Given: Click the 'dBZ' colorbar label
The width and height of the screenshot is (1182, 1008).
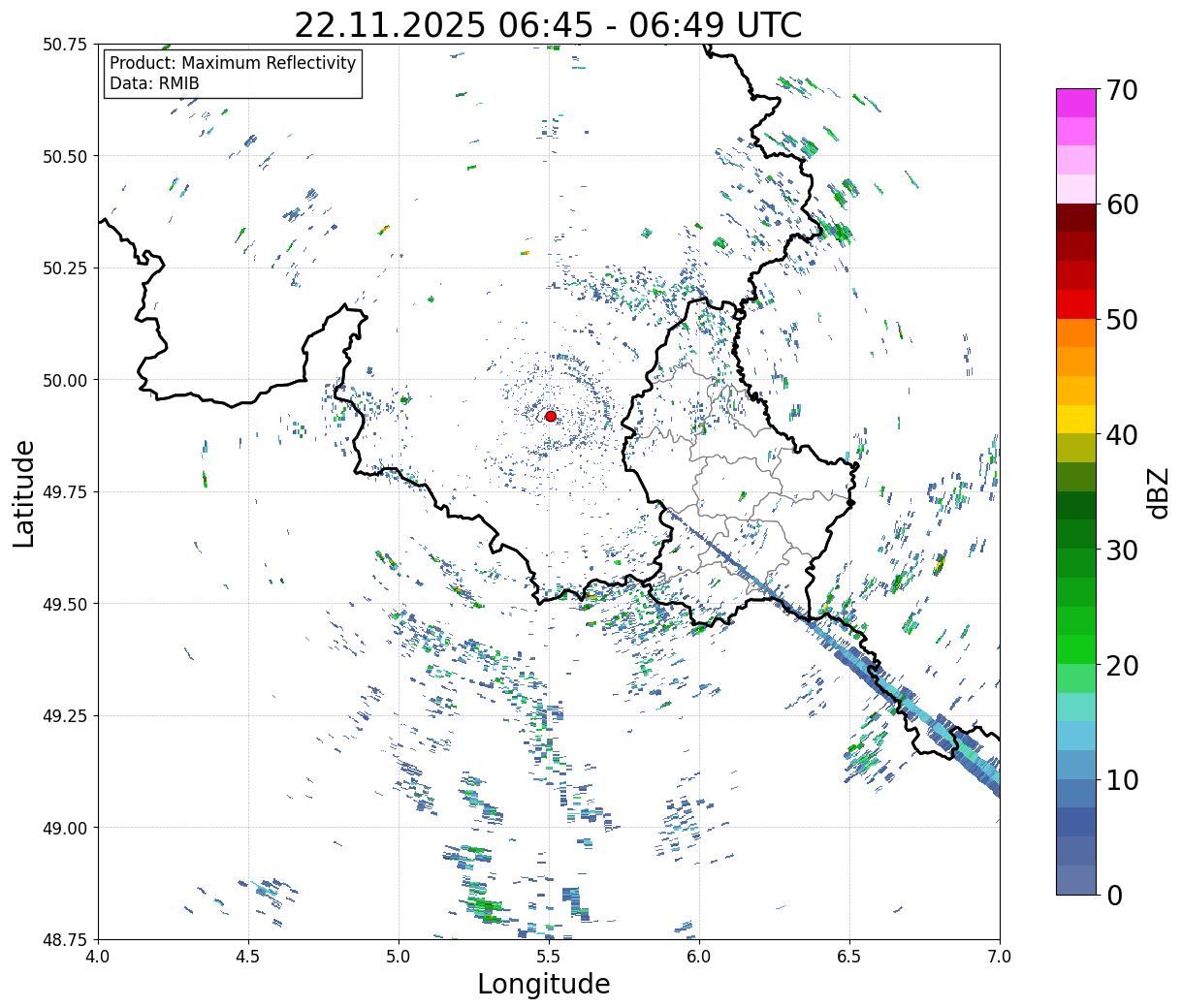Looking at the screenshot, I should 1158,492.
